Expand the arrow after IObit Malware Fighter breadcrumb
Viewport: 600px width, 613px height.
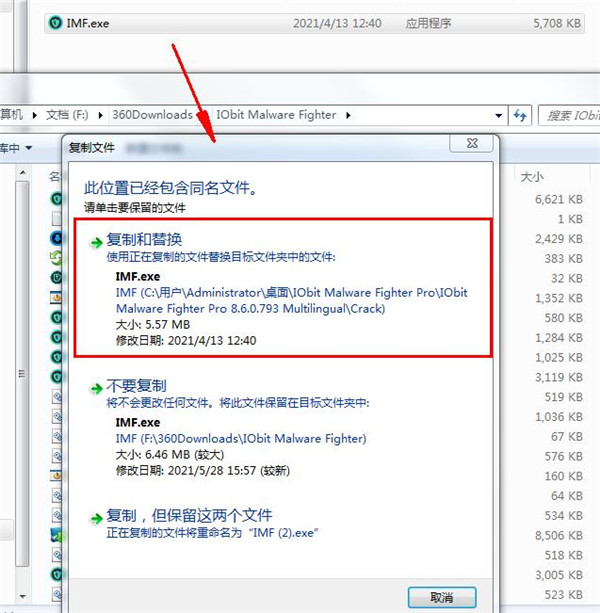coord(348,115)
